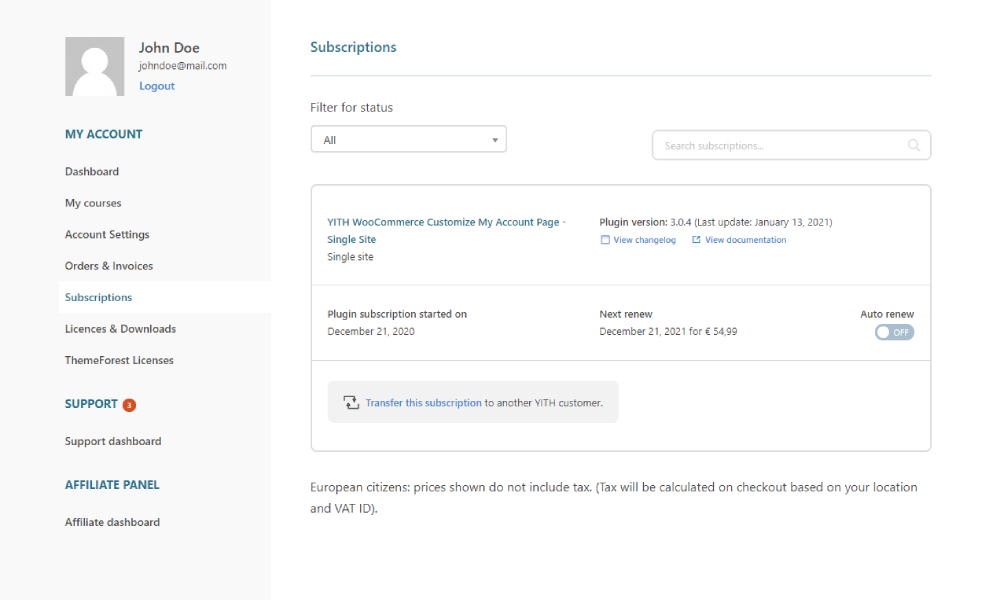Click the MY ACCOUNT section heading

[x=103, y=135]
